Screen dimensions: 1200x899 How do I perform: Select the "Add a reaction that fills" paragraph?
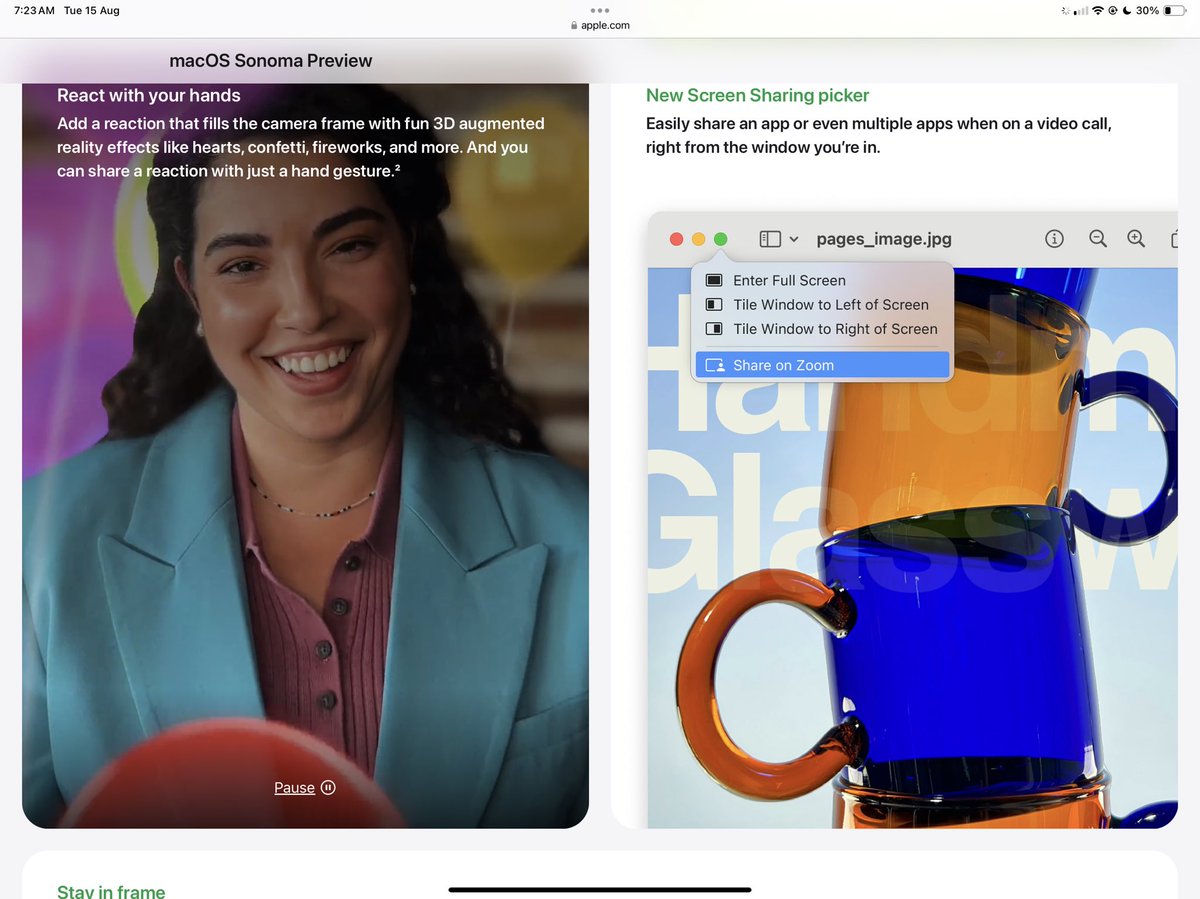point(301,147)
